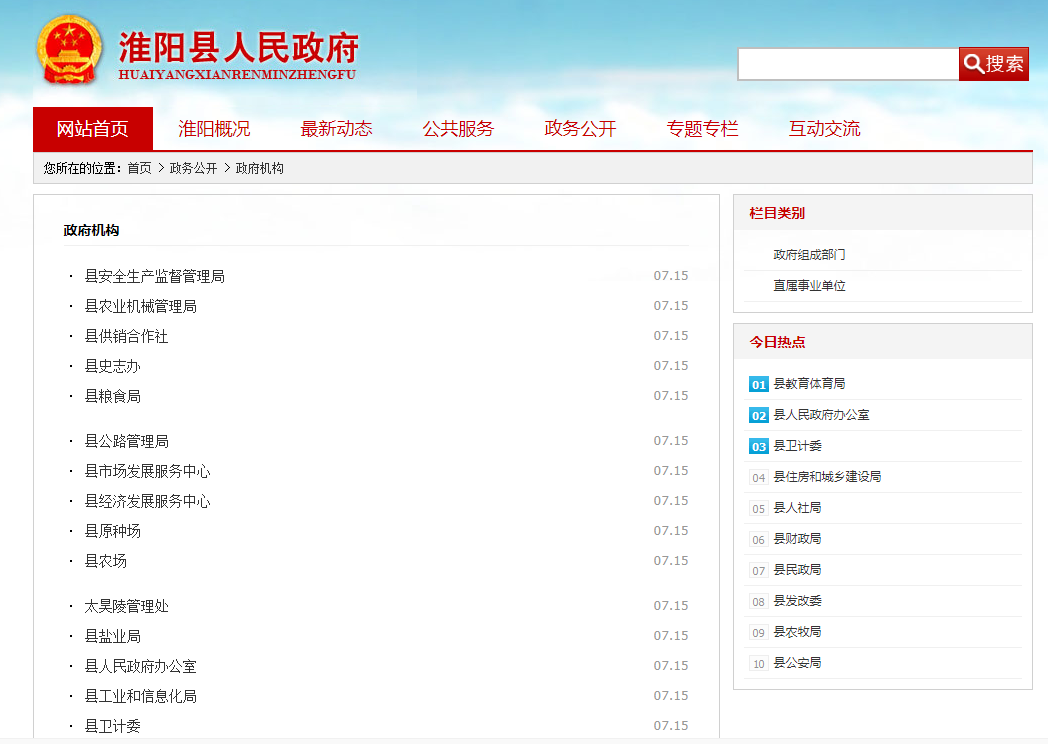Open the 网站首页 navigation tab
Screen dimensions: 1048x744
pyautogui.click(x=93, y=129)
